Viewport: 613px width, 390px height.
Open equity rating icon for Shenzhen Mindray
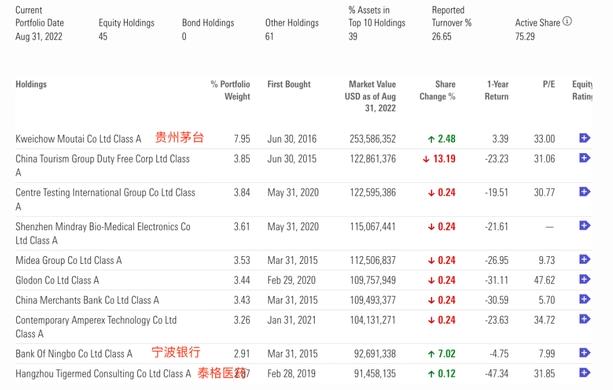584,225
